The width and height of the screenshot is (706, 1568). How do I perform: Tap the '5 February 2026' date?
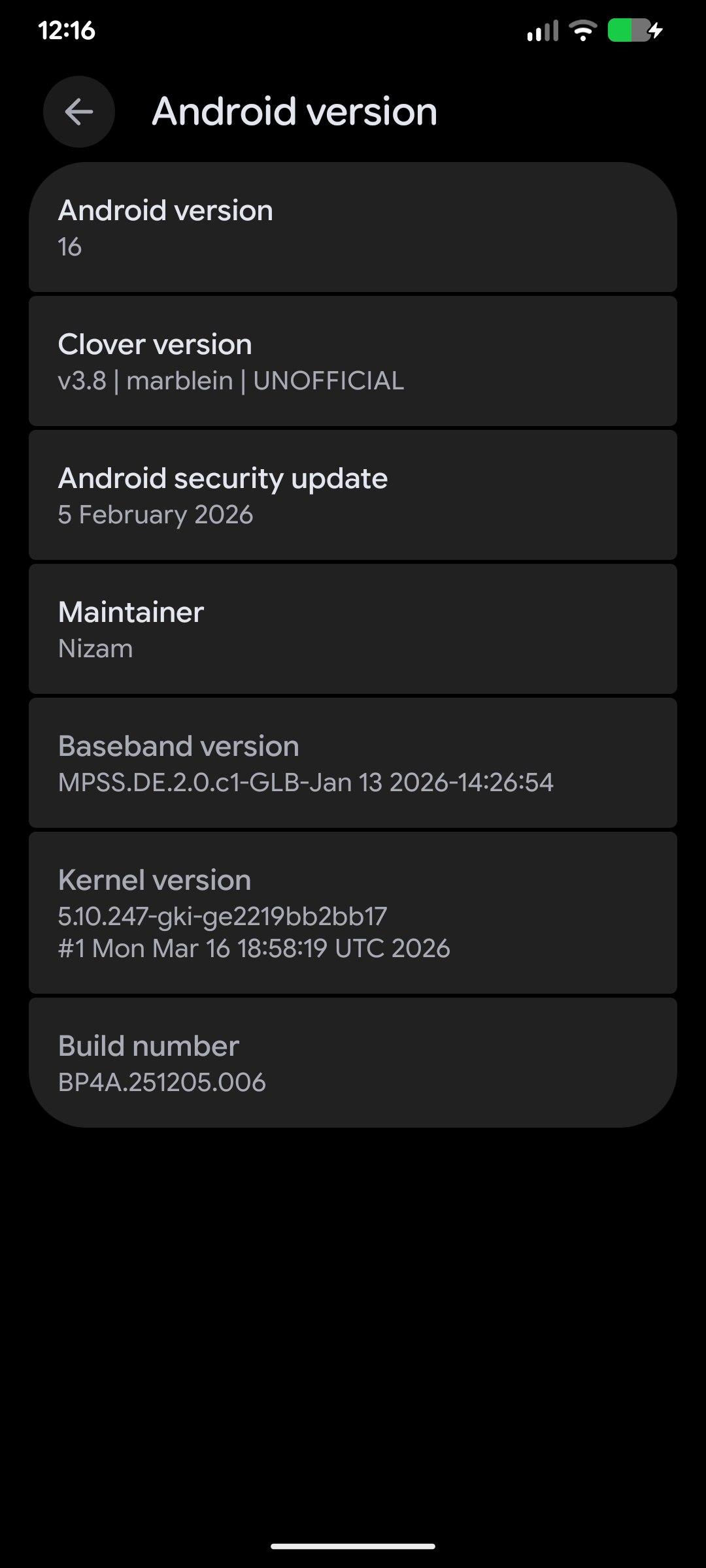click(156, 515)
